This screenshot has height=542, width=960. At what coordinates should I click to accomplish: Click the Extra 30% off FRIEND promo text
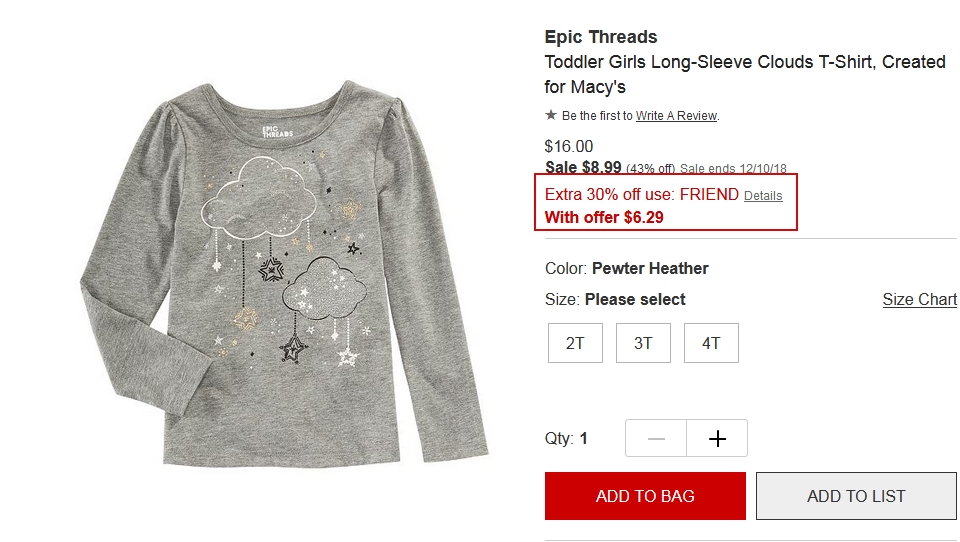pyautogui.click(x=642, y=195)
